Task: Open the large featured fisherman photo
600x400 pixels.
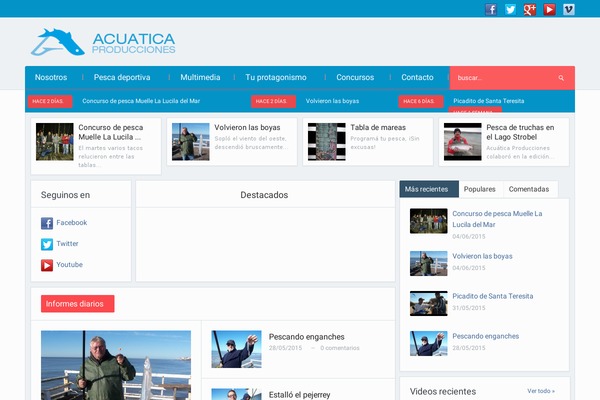Action: 116,365
